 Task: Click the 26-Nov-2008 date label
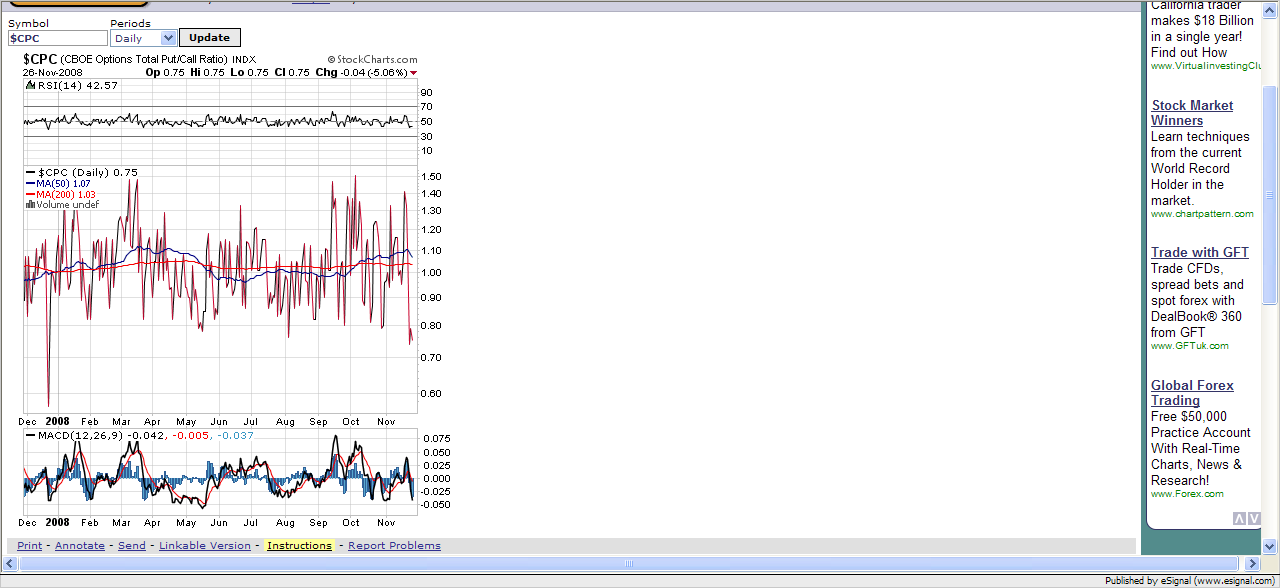[53, 72]
